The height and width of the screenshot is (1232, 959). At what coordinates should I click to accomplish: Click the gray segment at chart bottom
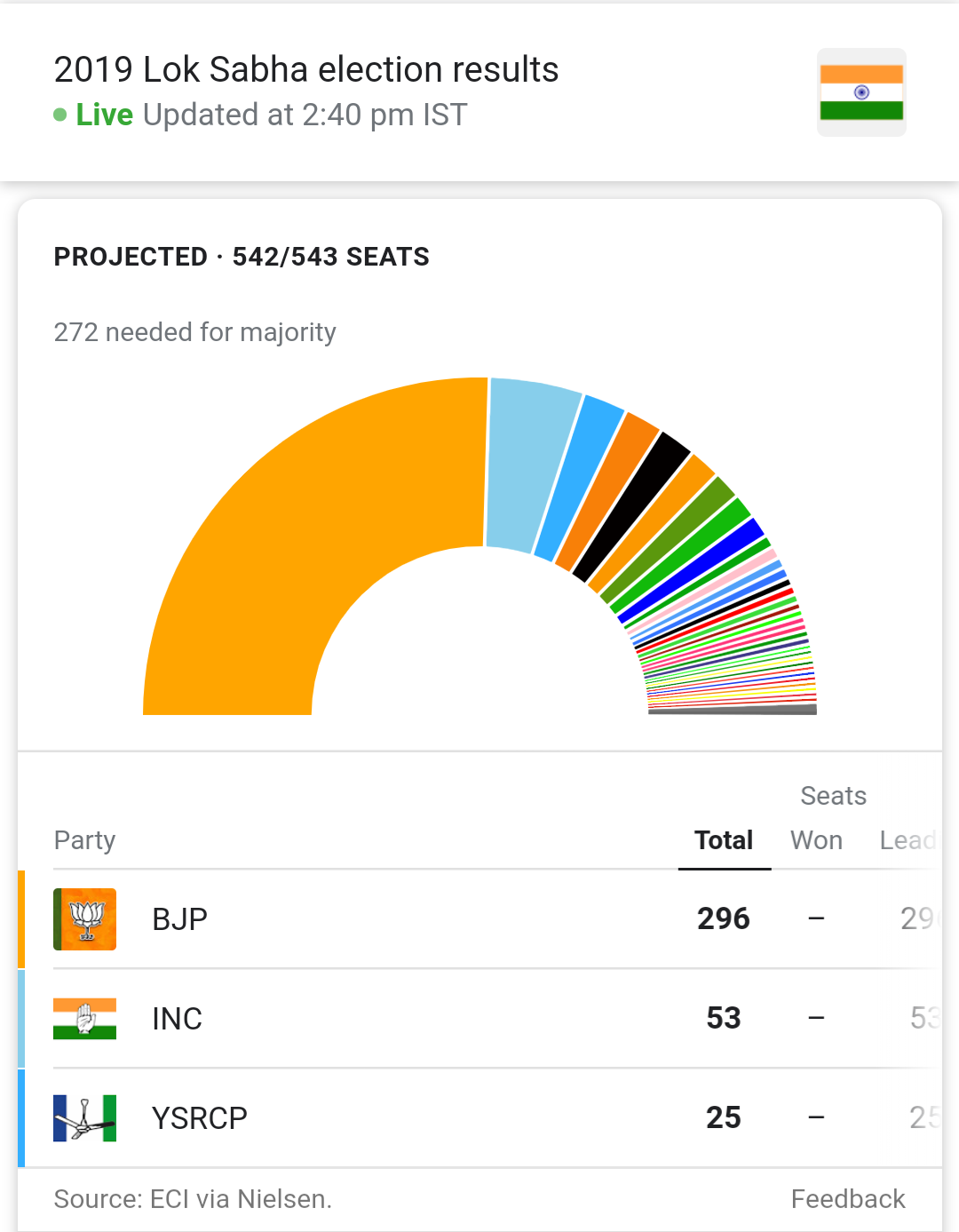click(733, 710)
